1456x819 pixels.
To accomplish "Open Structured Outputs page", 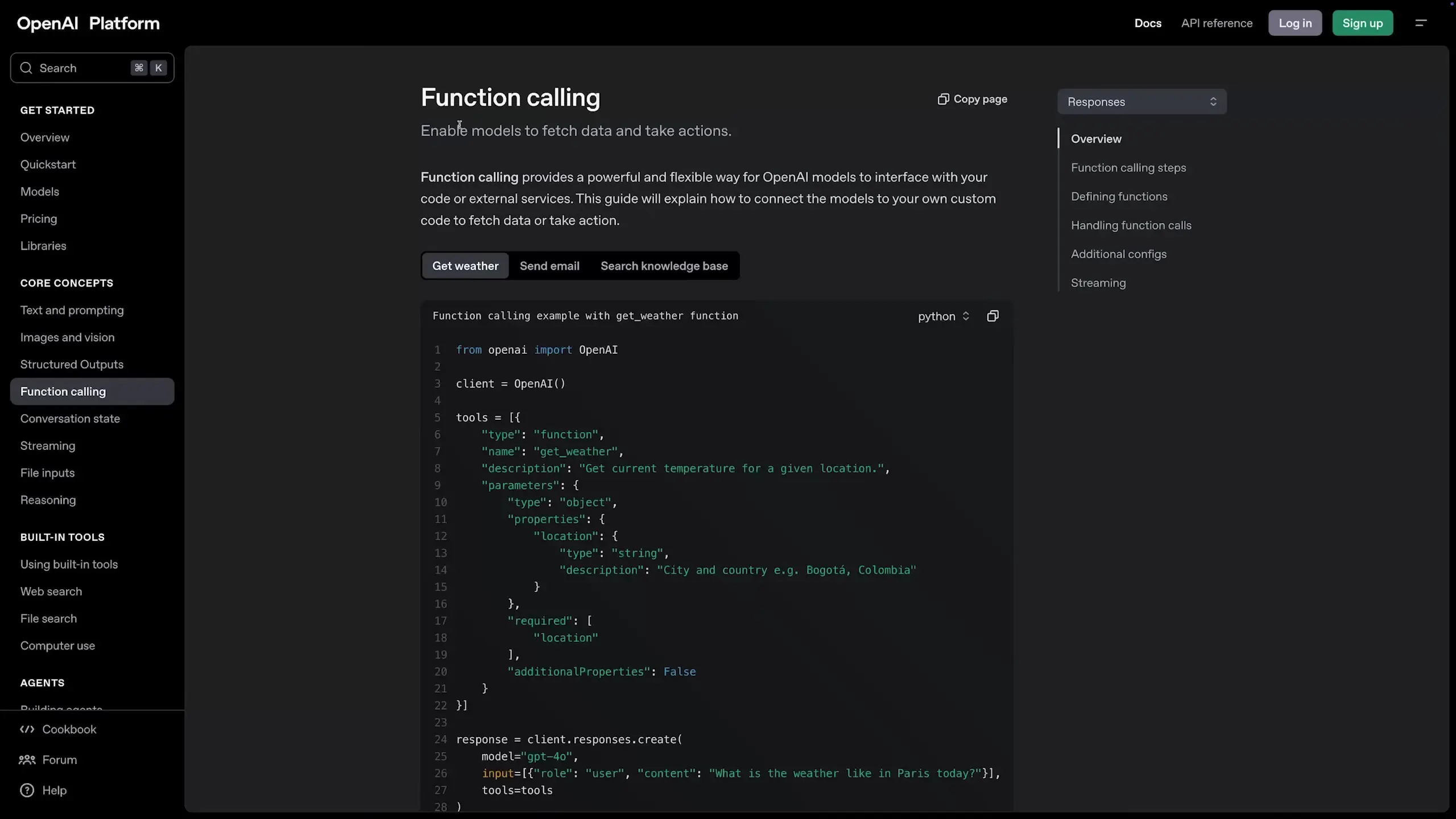I will click(72, 365).
